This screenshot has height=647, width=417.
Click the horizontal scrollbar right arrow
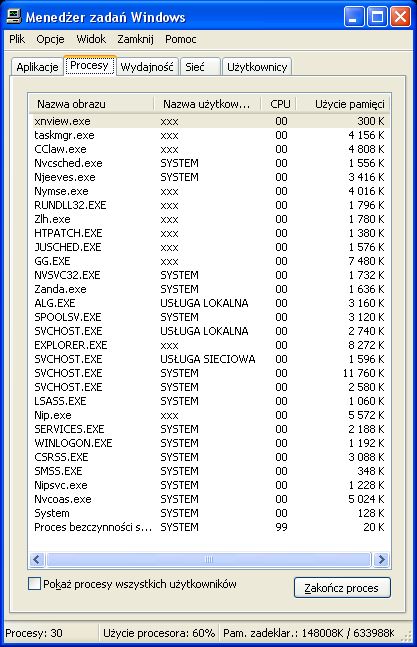click(x=381, y=560)
